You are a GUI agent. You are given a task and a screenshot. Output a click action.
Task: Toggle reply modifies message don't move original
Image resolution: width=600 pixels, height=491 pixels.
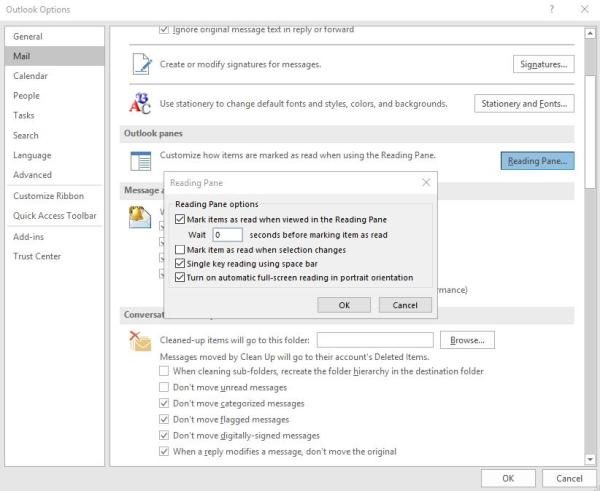point(164,451)
